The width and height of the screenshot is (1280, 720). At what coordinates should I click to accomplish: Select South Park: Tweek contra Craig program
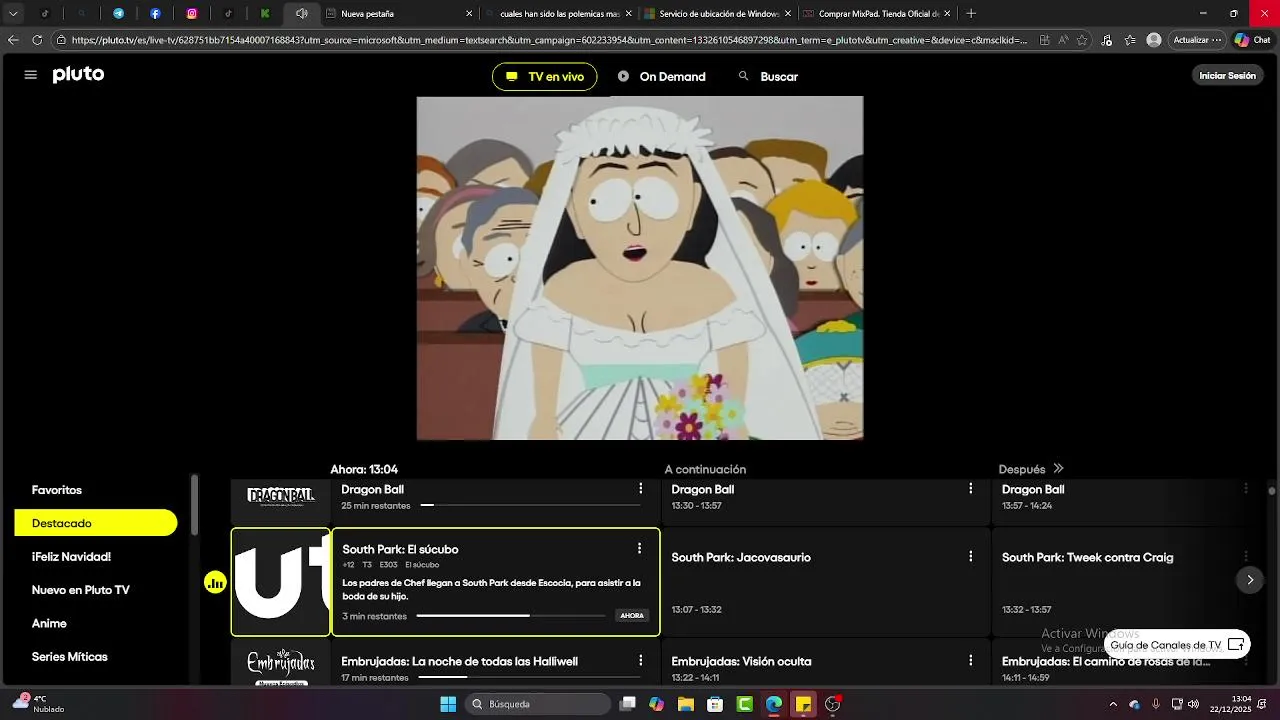(x=1128, y=582)
